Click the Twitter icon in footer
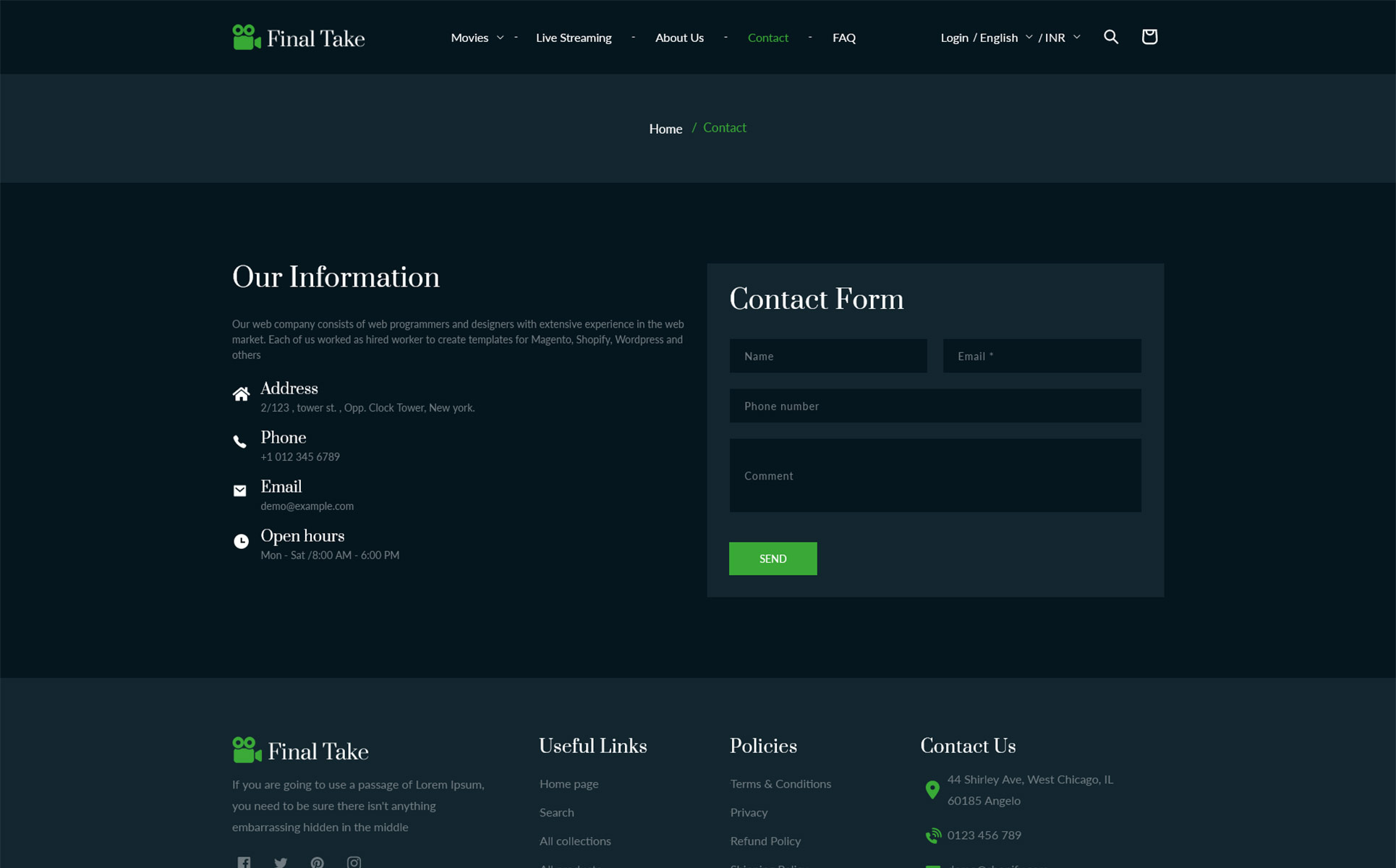This screenshot has height=868, width=1396. (x=281, y=861)
